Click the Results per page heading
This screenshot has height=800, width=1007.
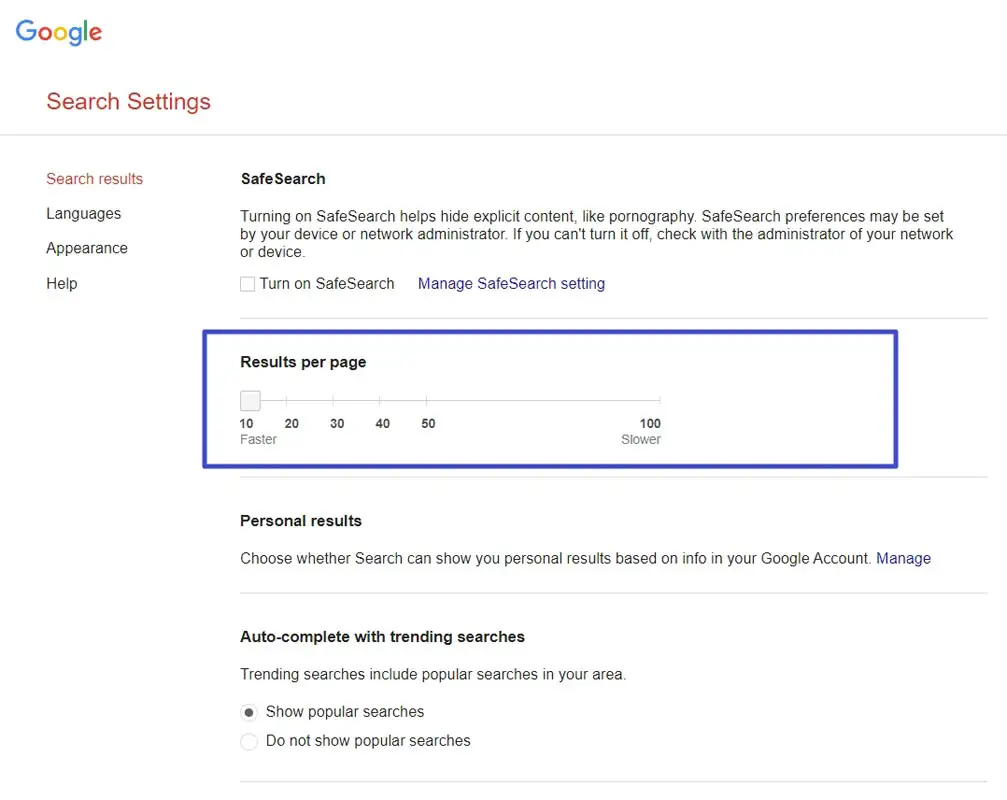pos(303,362)
